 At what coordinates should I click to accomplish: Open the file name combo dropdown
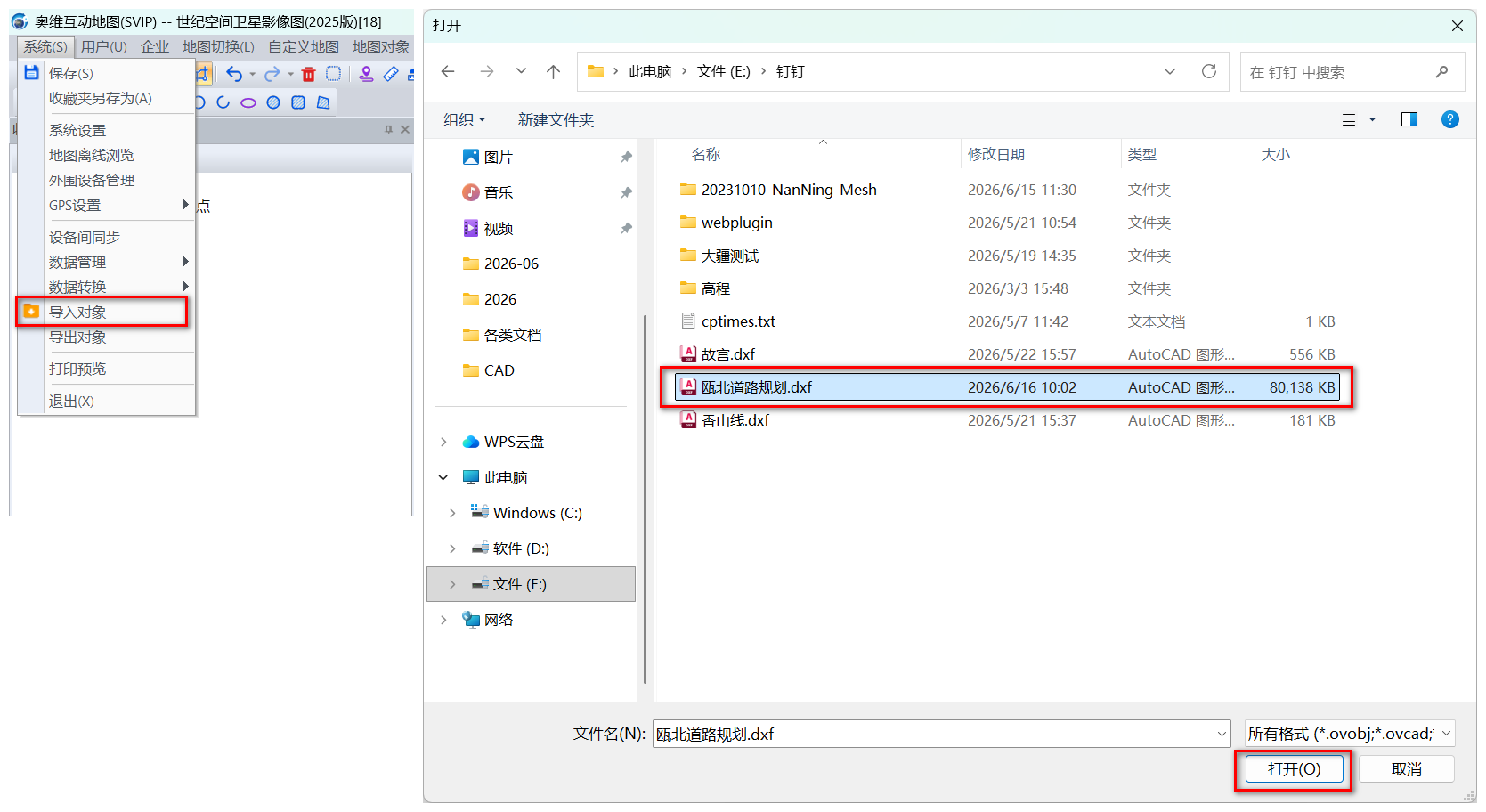point(1222,734)
